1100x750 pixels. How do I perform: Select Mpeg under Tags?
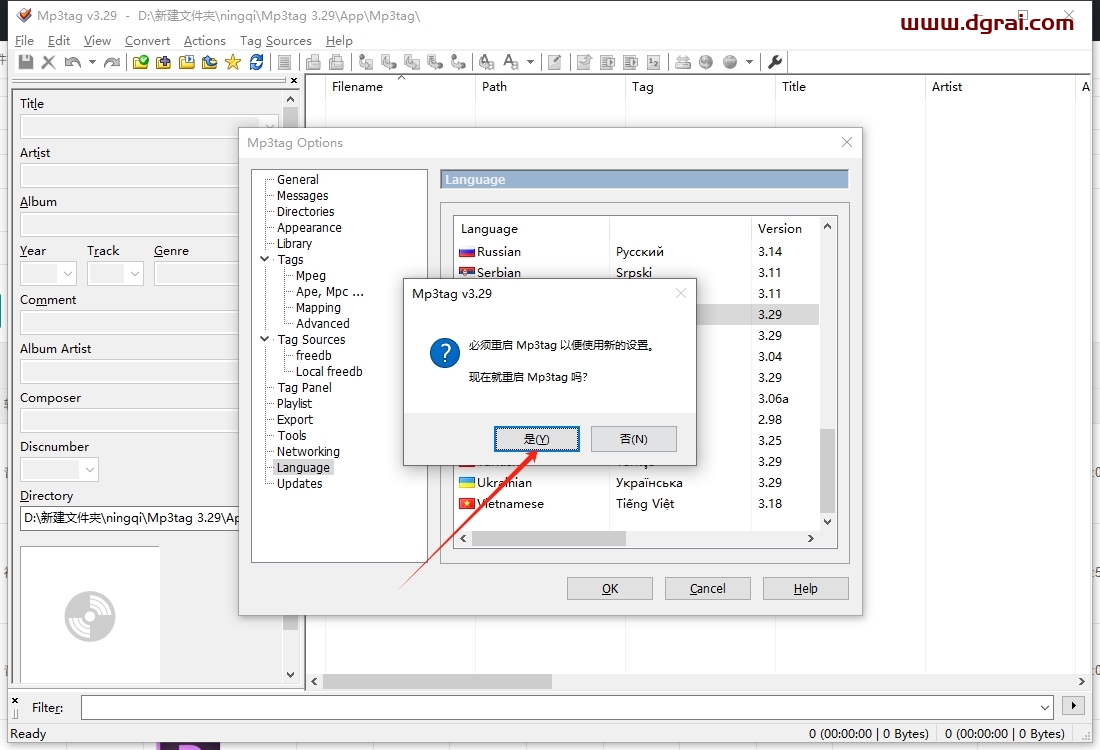[311, 276]
